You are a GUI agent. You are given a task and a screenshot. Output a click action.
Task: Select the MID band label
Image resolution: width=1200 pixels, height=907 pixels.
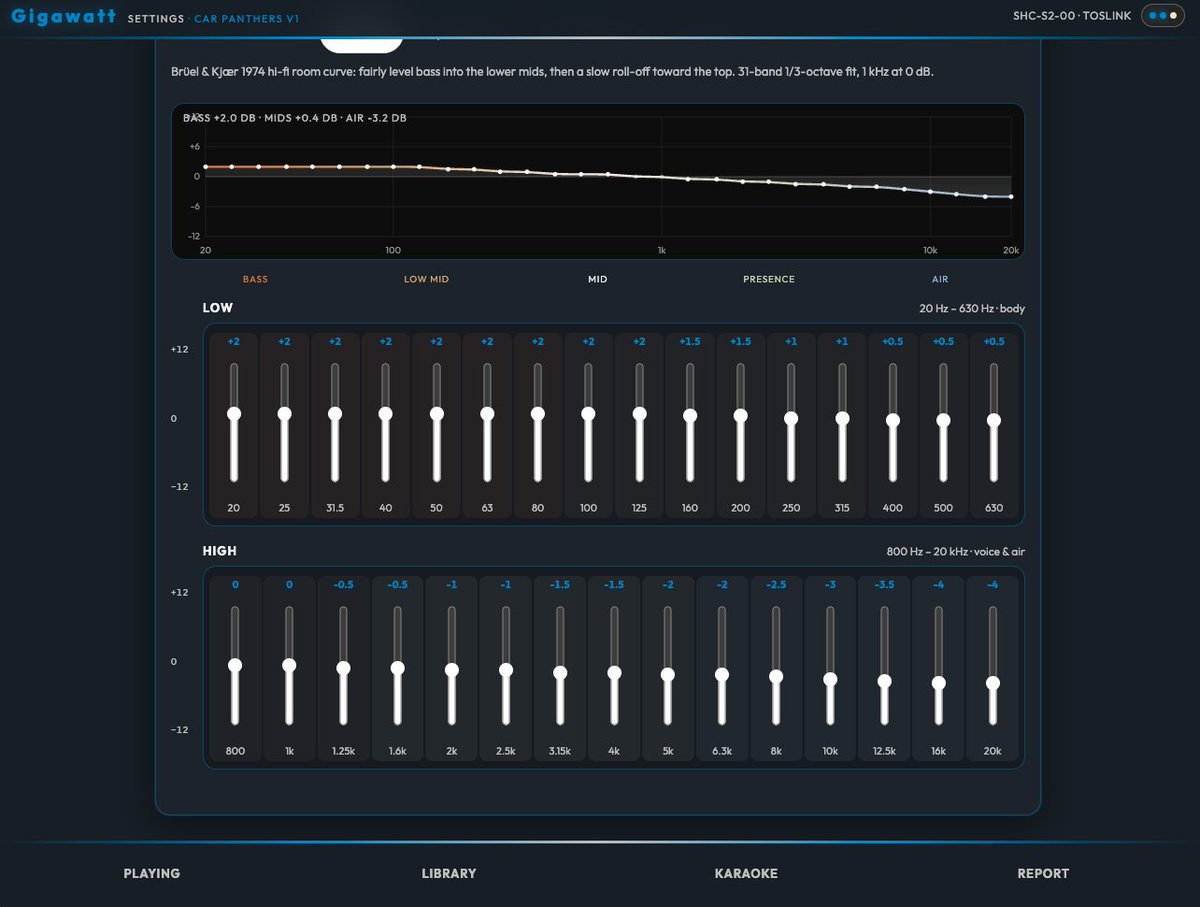(x=597, y=279)
